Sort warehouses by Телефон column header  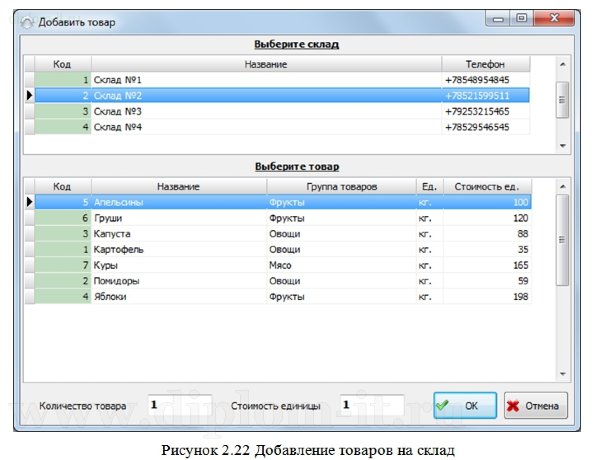484,64
